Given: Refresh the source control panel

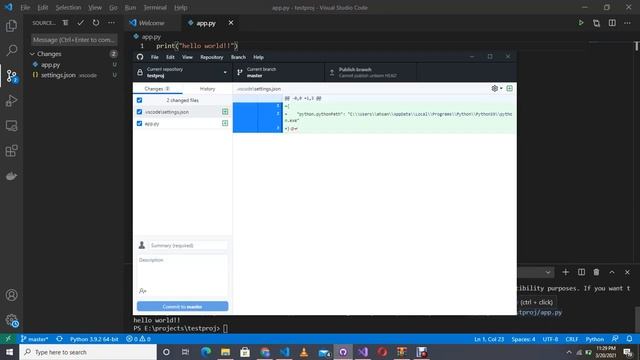Looking at the screenshot, I should (96, 23).
